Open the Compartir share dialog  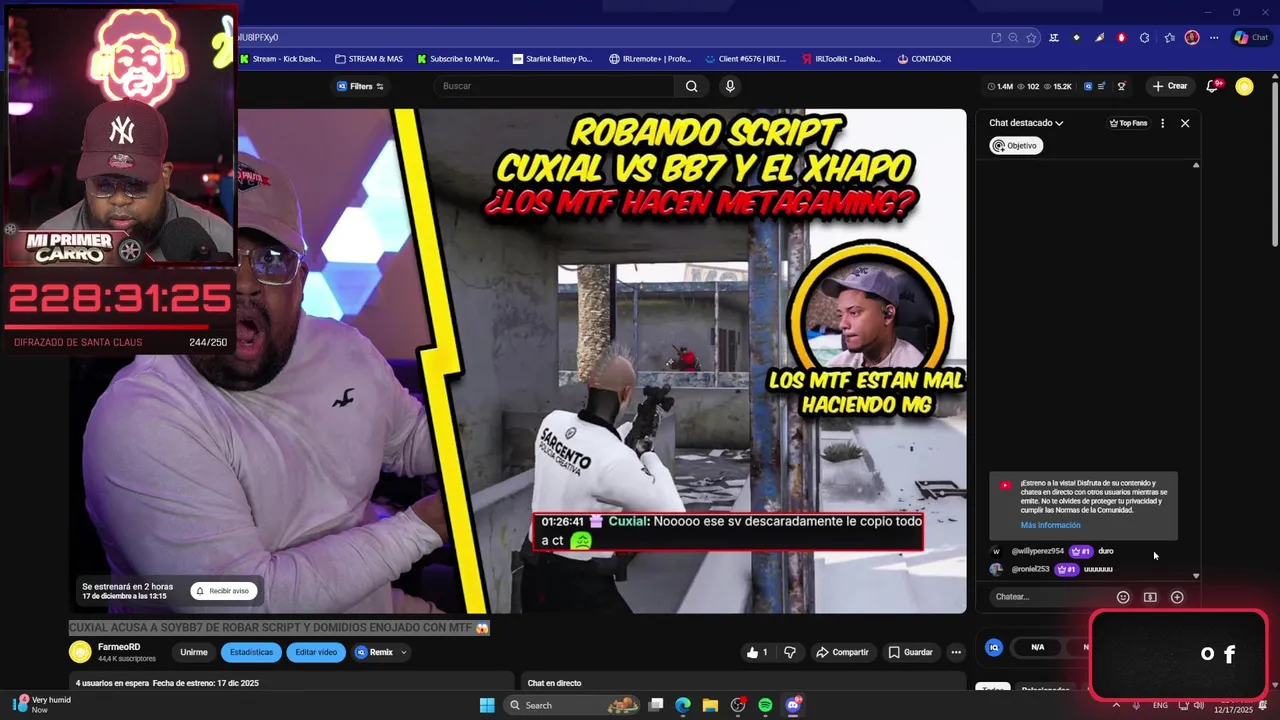(842, 652)
